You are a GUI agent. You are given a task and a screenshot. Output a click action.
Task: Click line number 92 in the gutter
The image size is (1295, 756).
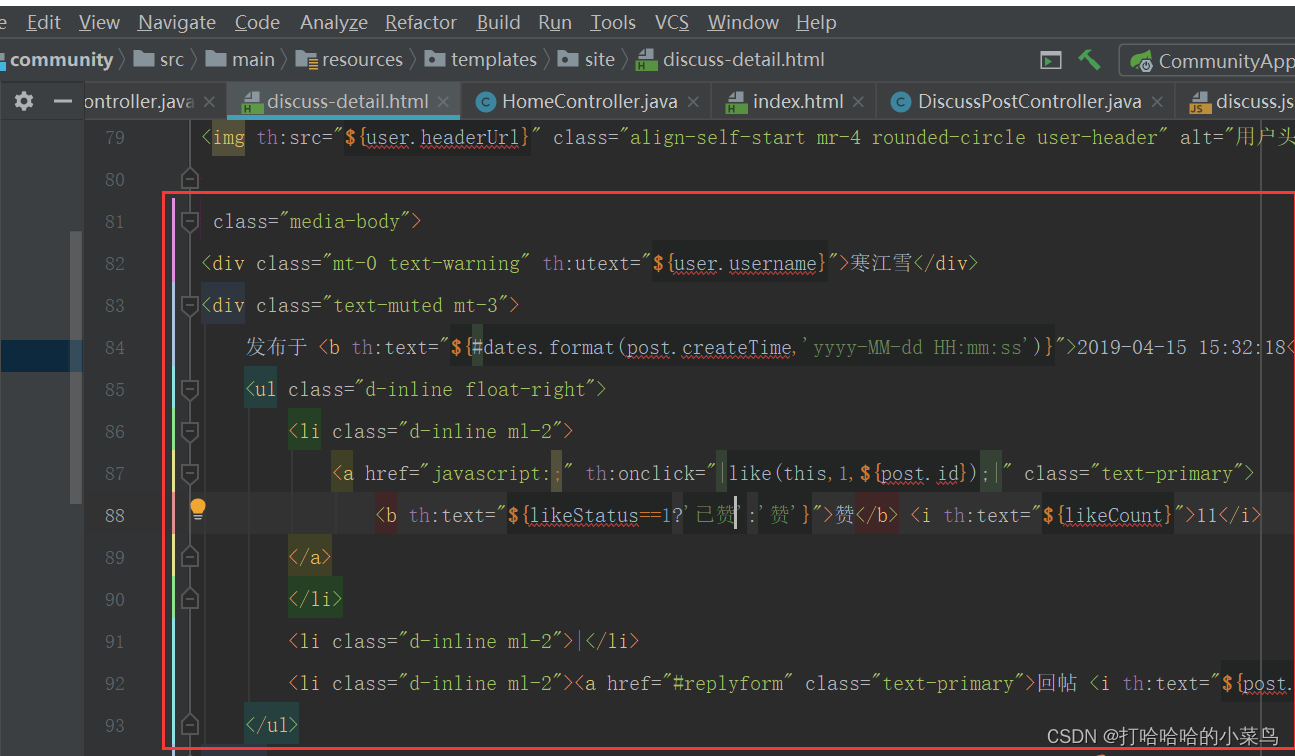(x=114, y=683)
